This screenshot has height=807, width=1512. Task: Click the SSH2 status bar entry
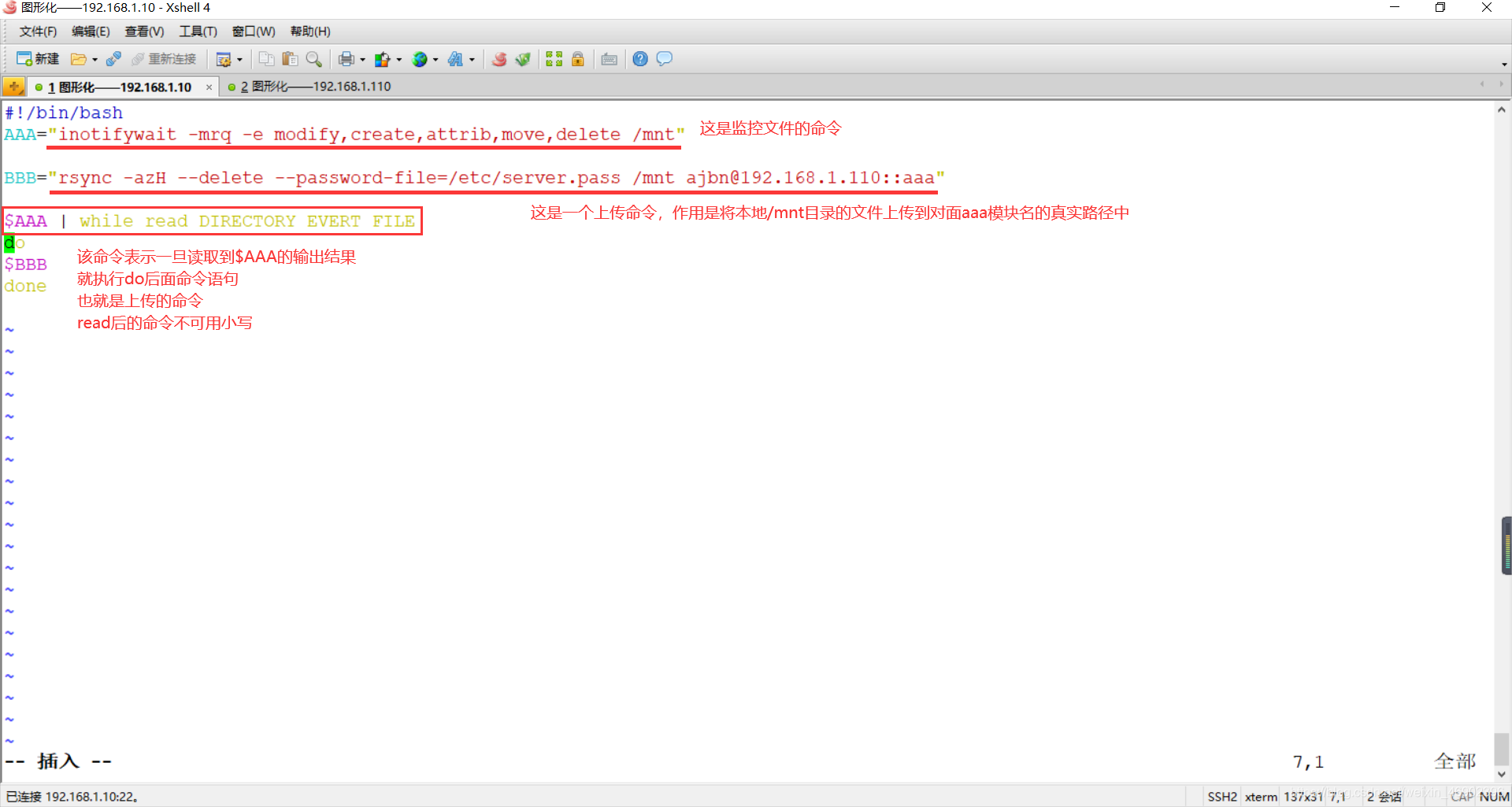coord(1222,797)
